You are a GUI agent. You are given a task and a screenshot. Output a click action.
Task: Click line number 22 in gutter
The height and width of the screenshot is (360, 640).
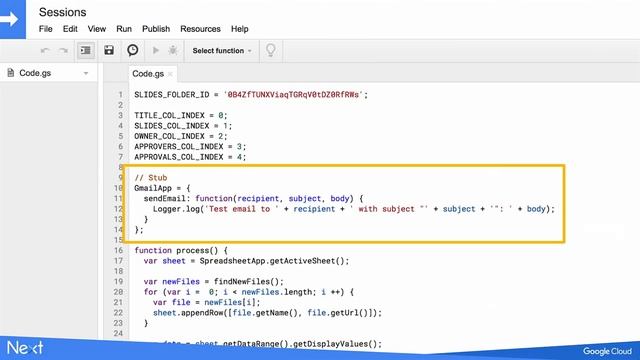click(118, 313)
